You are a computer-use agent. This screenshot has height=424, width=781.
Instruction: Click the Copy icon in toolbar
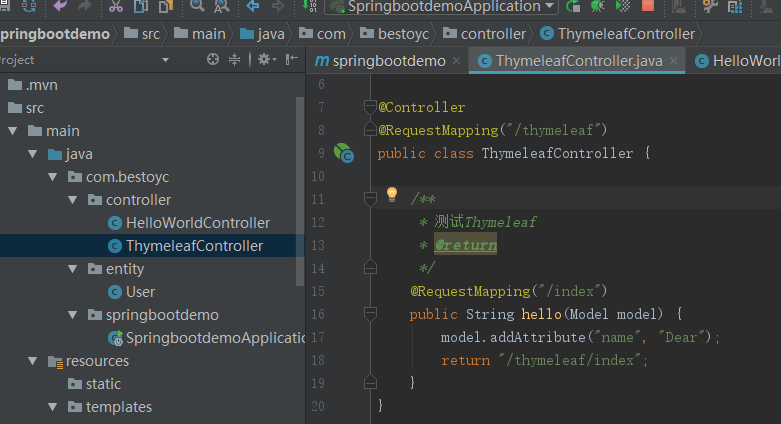[x=141, y=5]
